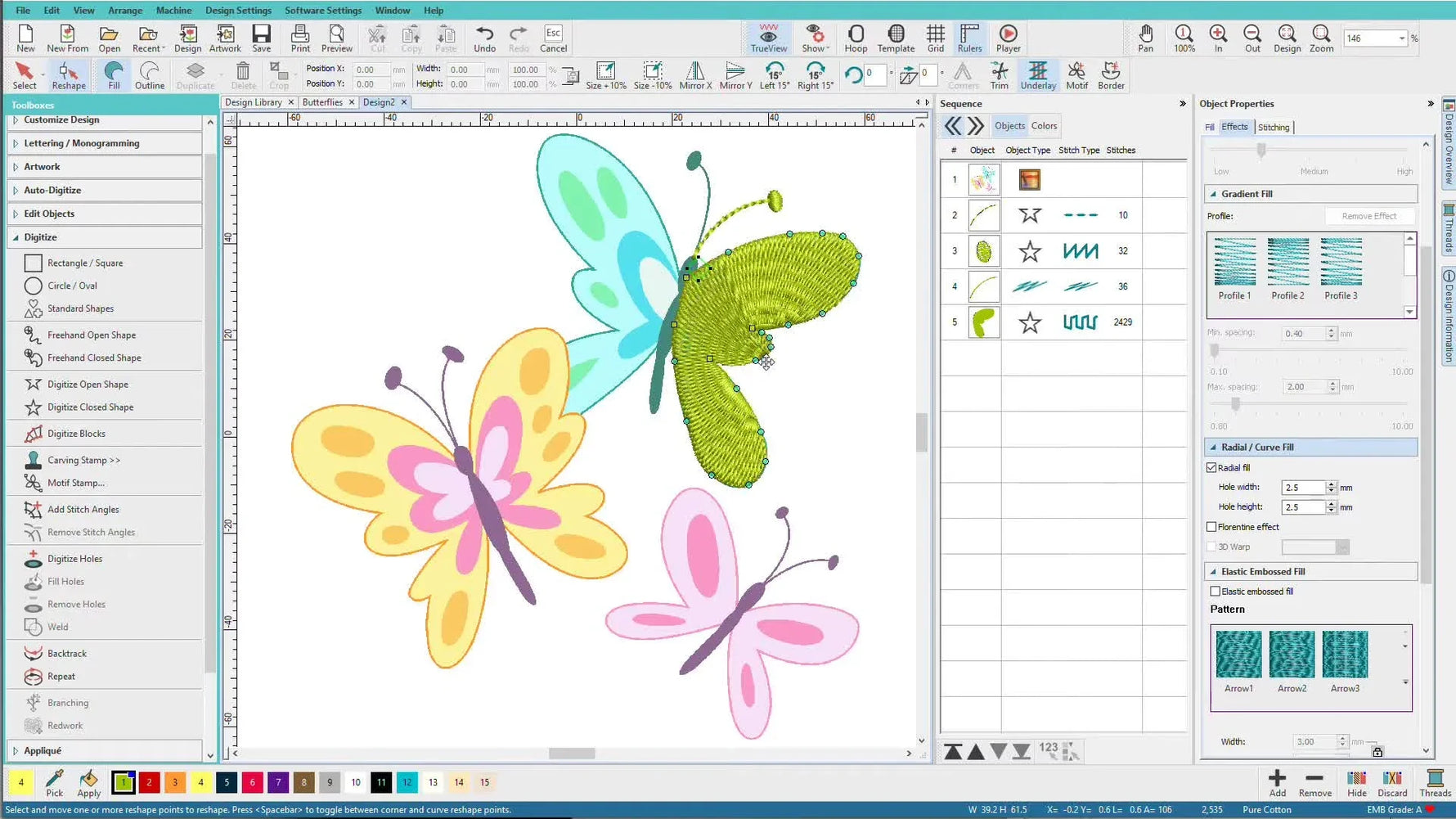Toggle Rulers in the toolbar

pyautogui.click(x=969, y=38)
